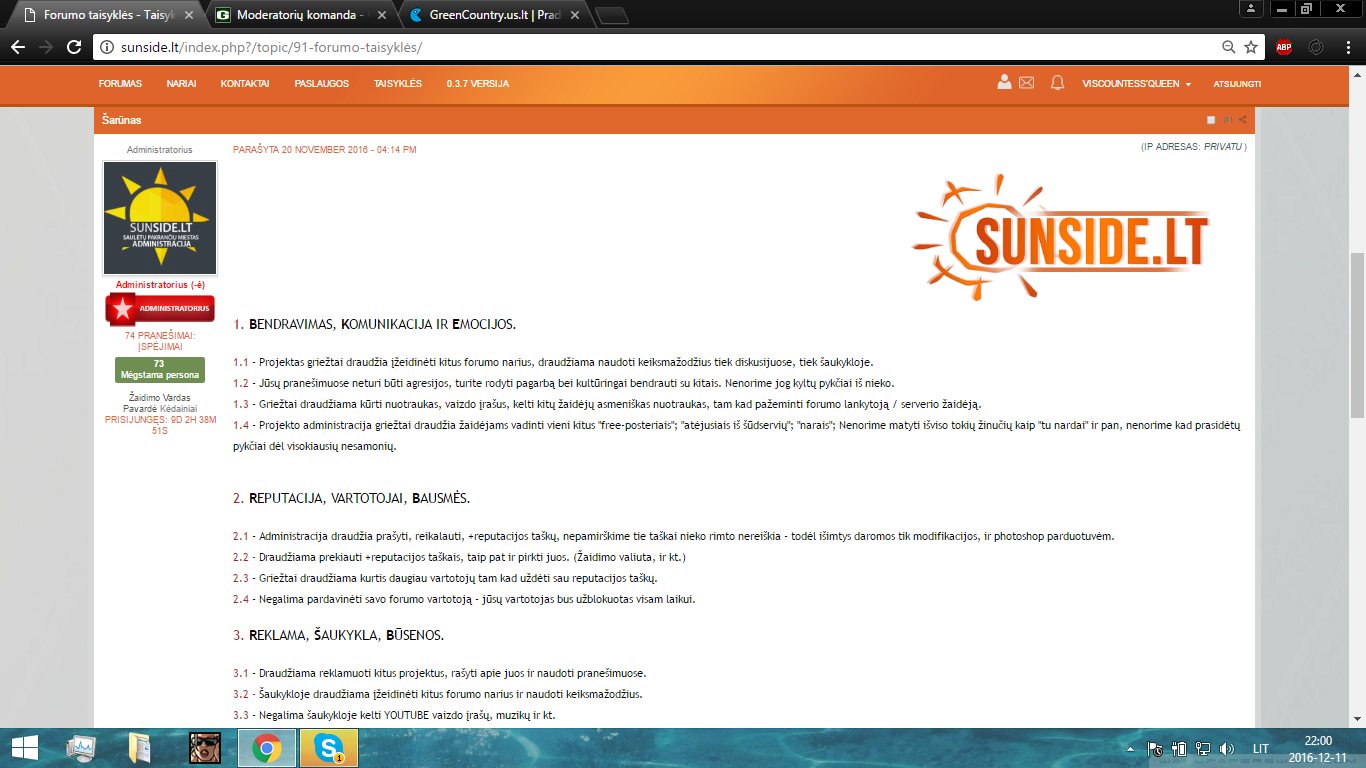
Task: Open the notifications bell in the forum header
Action: [1057, 83]
